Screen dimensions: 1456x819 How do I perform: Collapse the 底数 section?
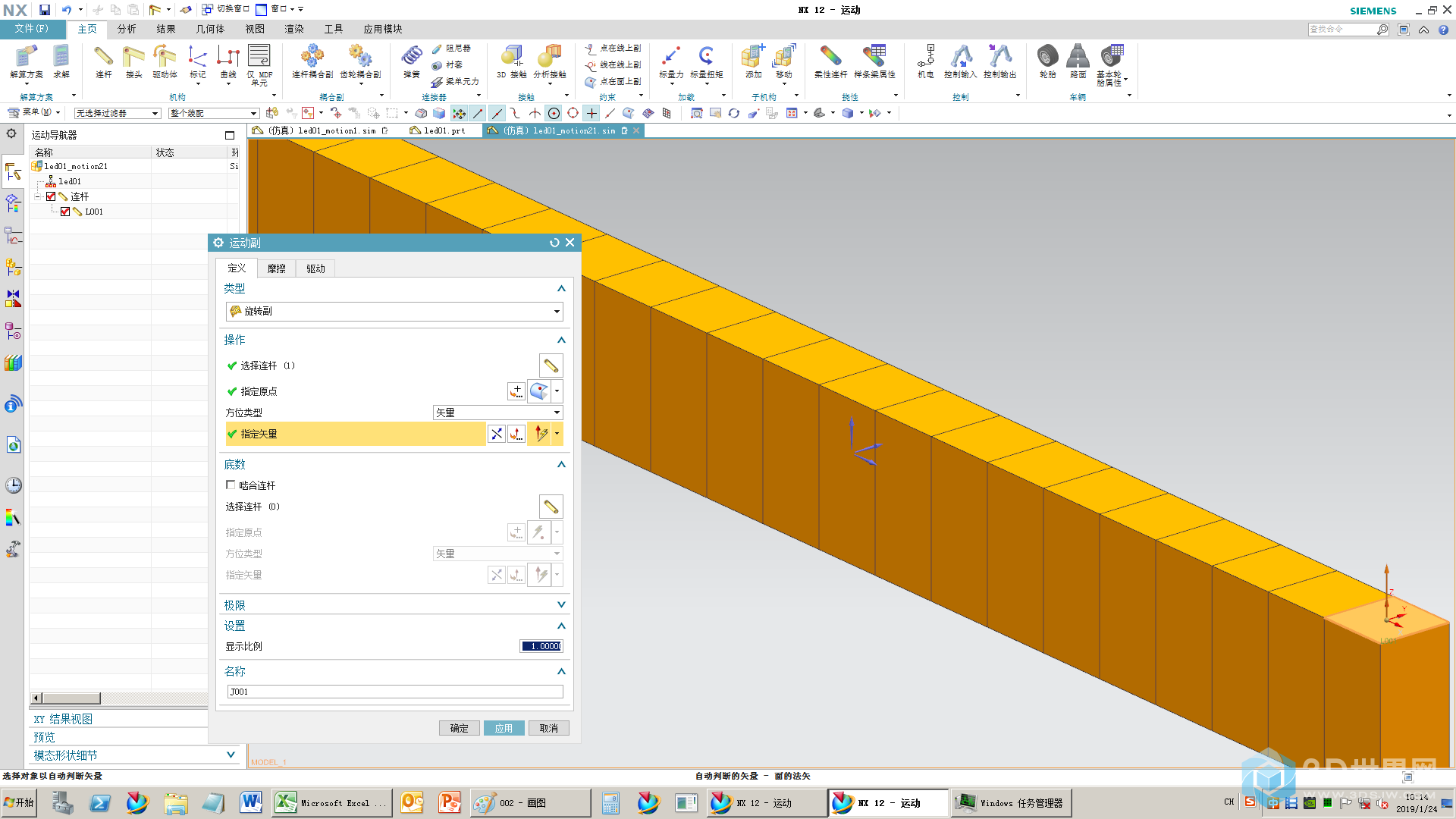coord(561,464)
